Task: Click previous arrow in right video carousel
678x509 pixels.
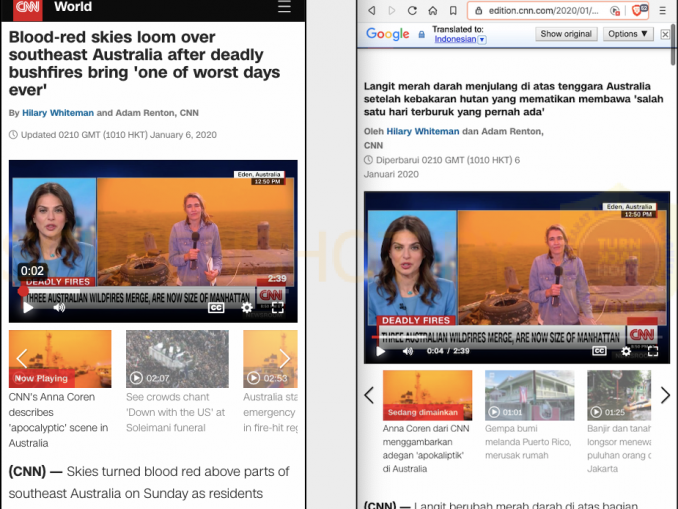Action: [x=369, y=395]
